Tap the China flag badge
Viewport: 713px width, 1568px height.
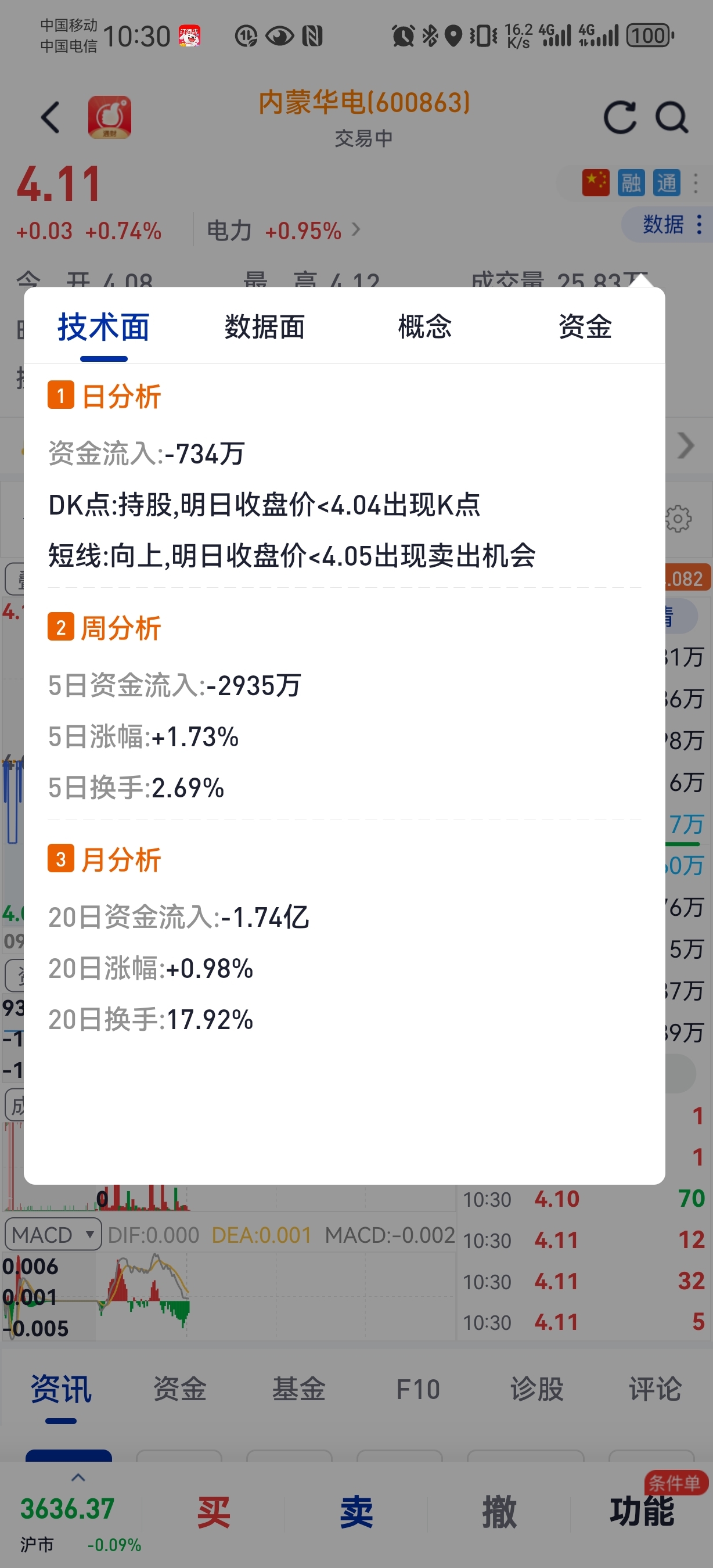596,182
